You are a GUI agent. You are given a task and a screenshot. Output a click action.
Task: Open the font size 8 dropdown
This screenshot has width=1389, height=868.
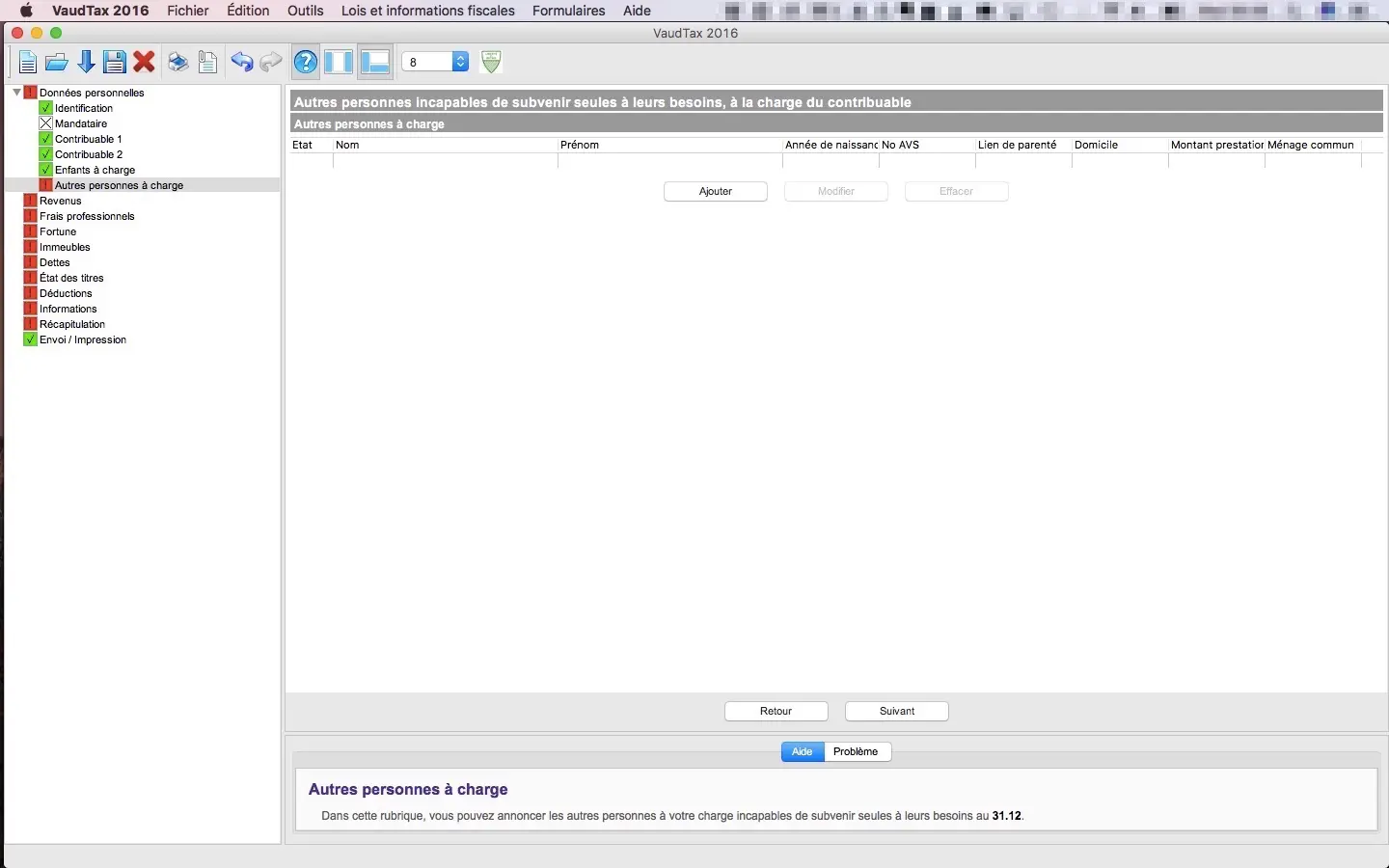click(435, 62)
